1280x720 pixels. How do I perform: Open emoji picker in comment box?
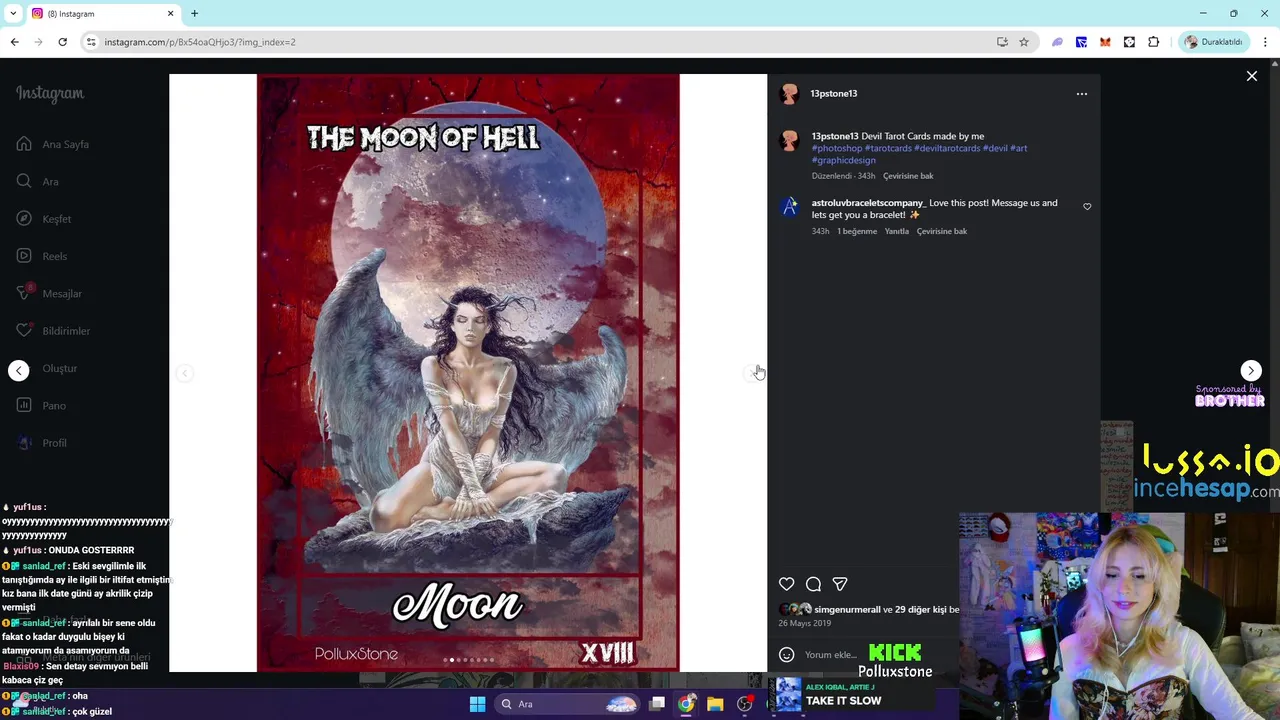(787, 655)
